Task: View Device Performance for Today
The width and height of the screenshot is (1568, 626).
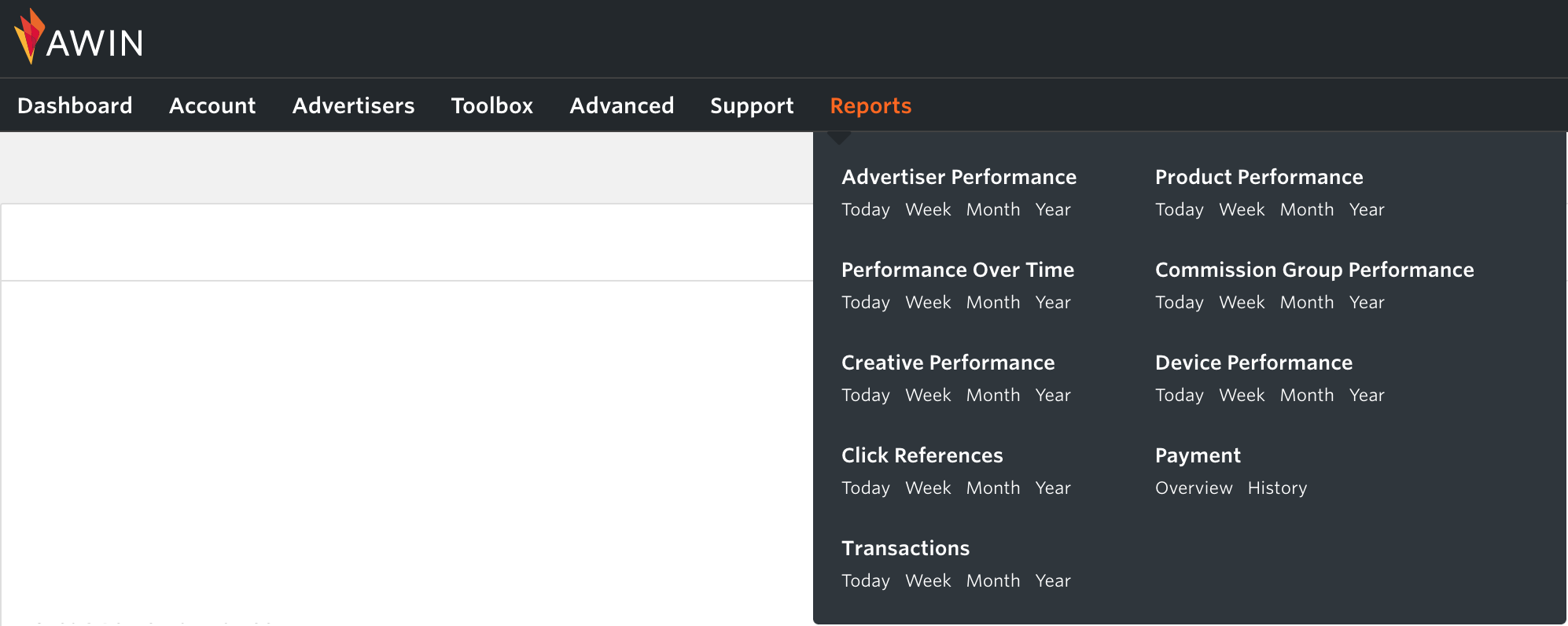Action: click(x=1180, y=396)
